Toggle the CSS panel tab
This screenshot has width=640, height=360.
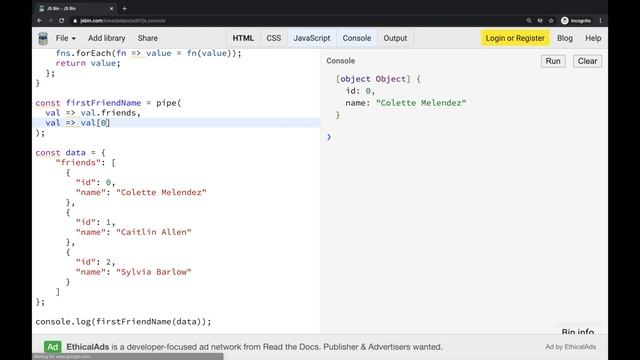273,38
